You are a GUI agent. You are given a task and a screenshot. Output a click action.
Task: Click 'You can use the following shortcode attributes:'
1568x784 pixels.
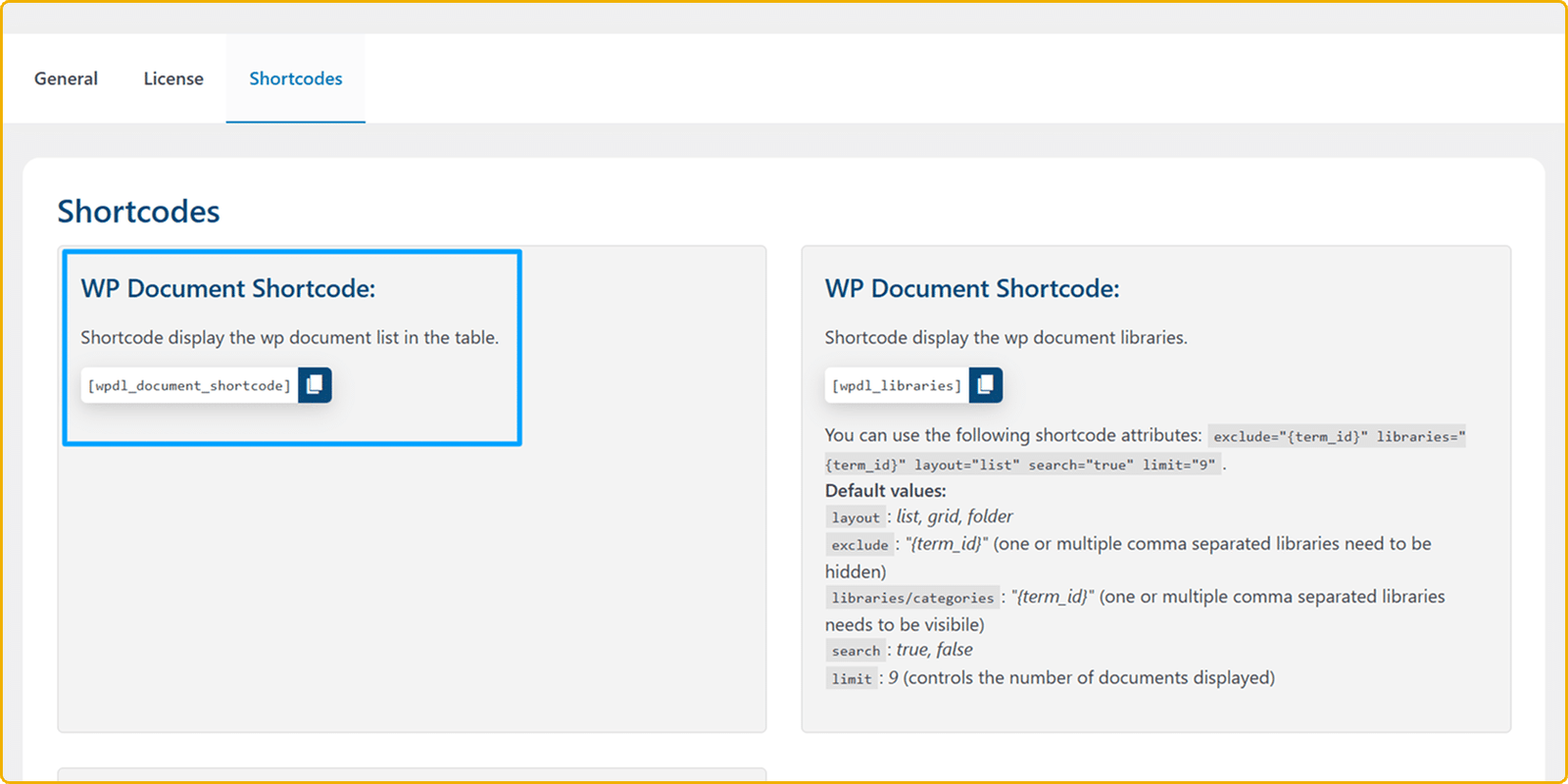click(1013, 435)
